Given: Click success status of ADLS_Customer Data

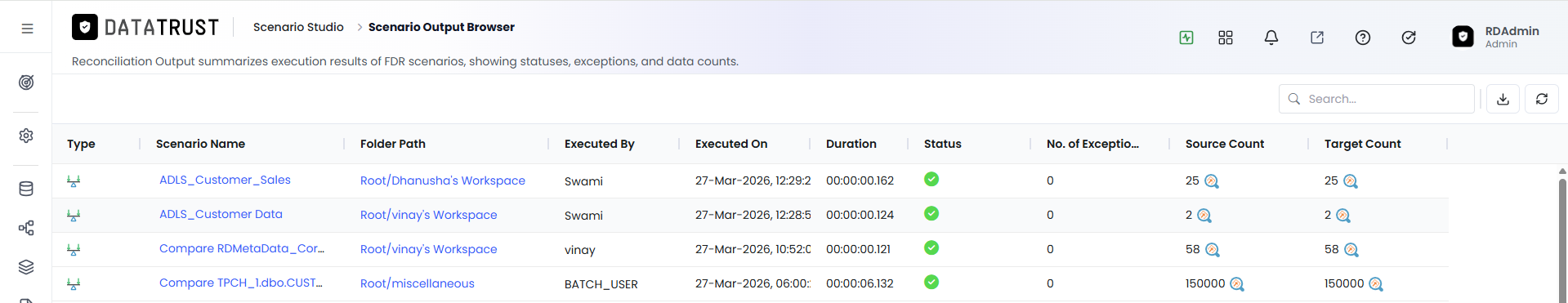Looking at the screenshot, I should click(931, 213).
